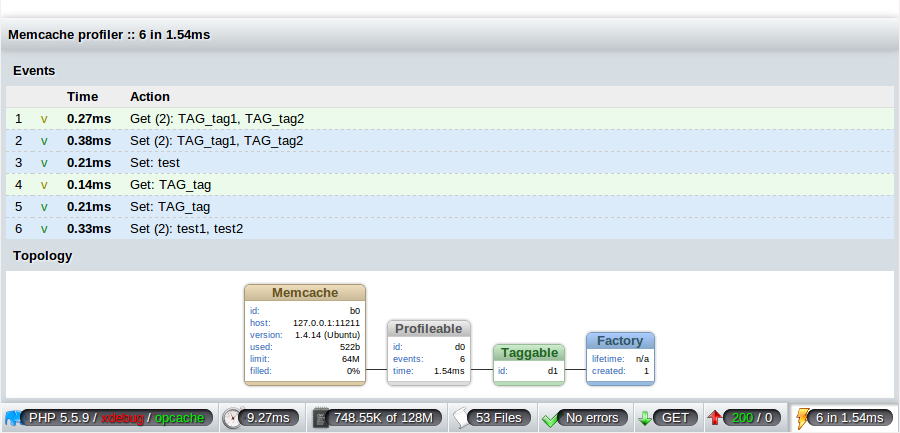Viewport: 900px width, 433px height.
Task: Open the 200 / 0 response panel
Action: [752, 417]
